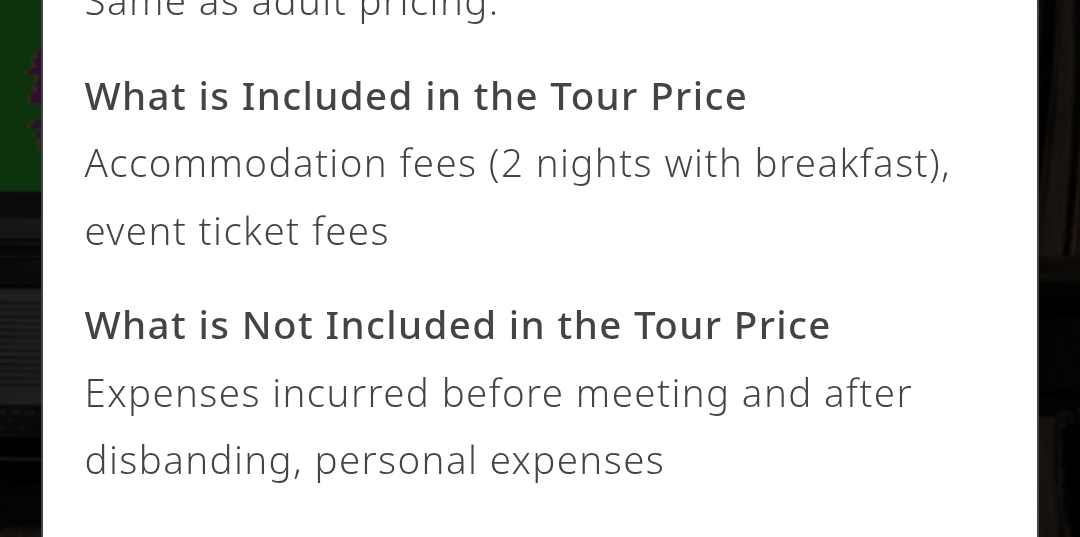Click the green backdrop area left of the dialog
The image size is (1080, 537).
[x=21, y=96]
